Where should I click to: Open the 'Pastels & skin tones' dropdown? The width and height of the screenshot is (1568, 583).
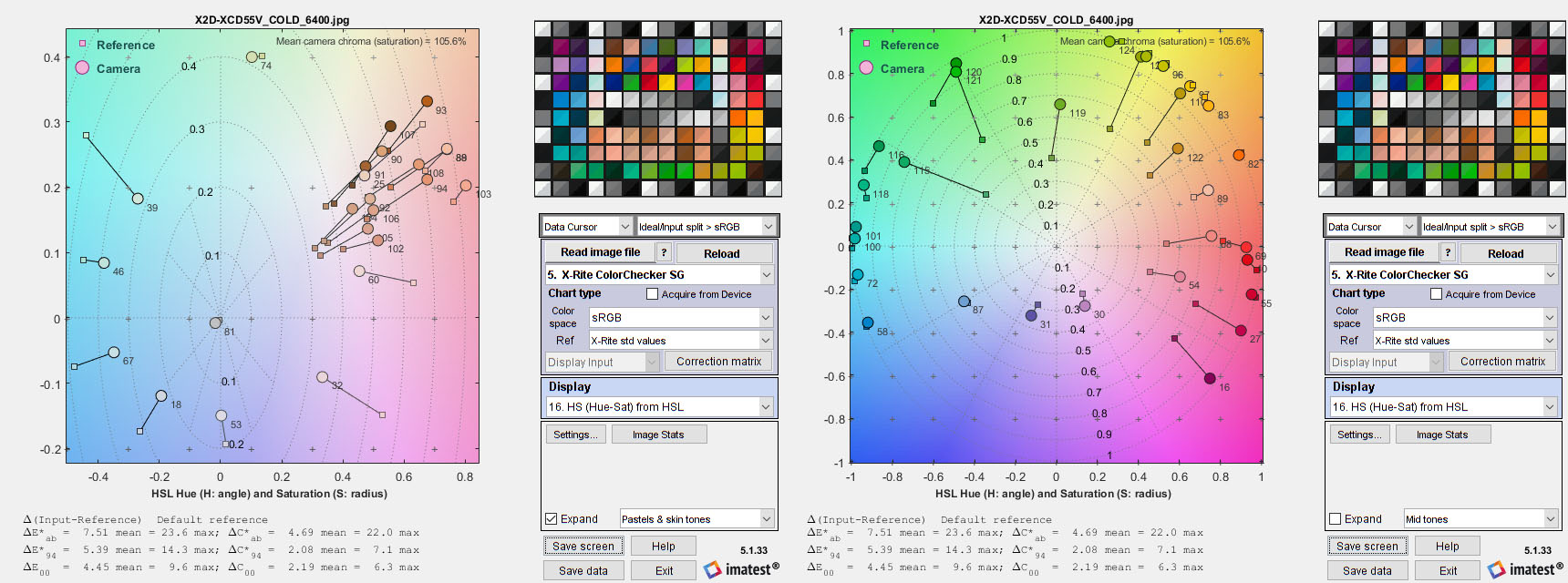click(x=696, y=518)
